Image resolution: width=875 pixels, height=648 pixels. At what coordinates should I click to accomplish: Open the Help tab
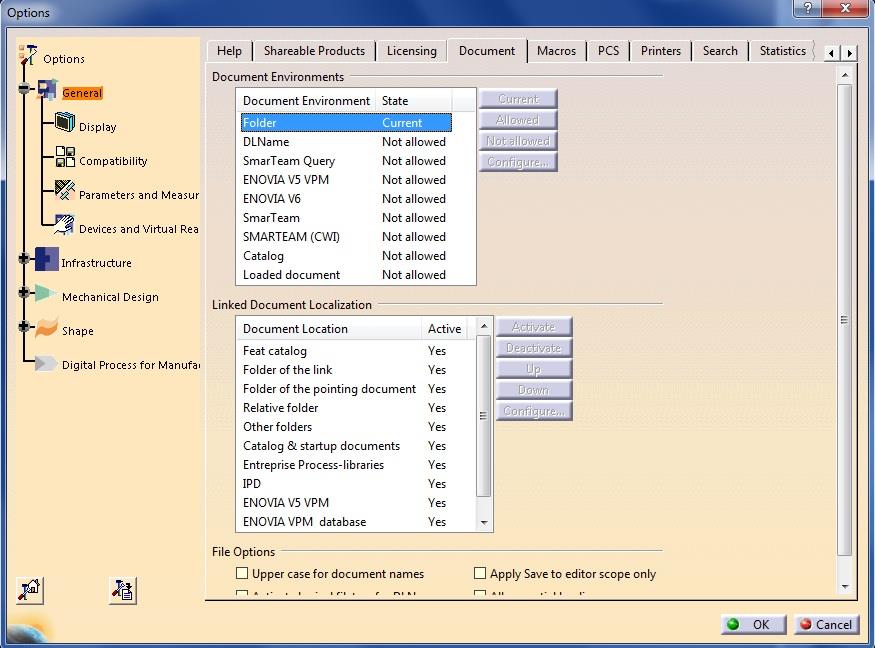229,51
